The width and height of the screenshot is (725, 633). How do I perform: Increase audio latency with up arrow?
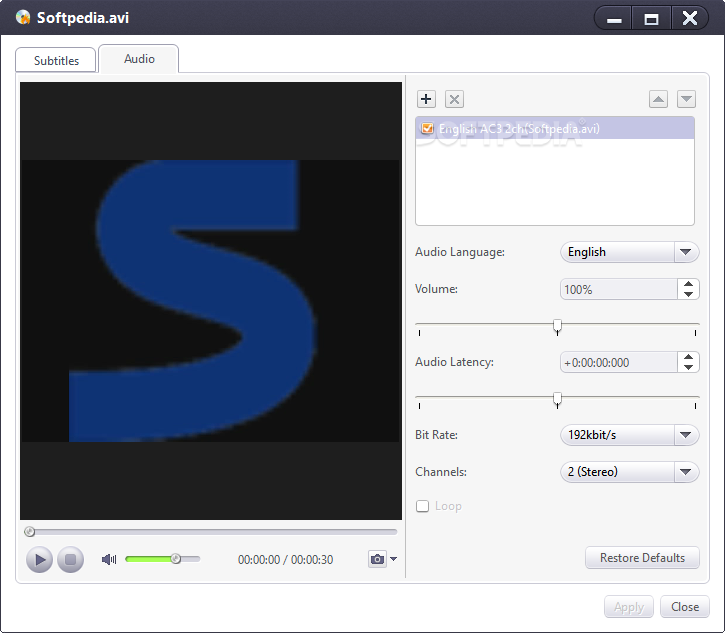(688, 357)
